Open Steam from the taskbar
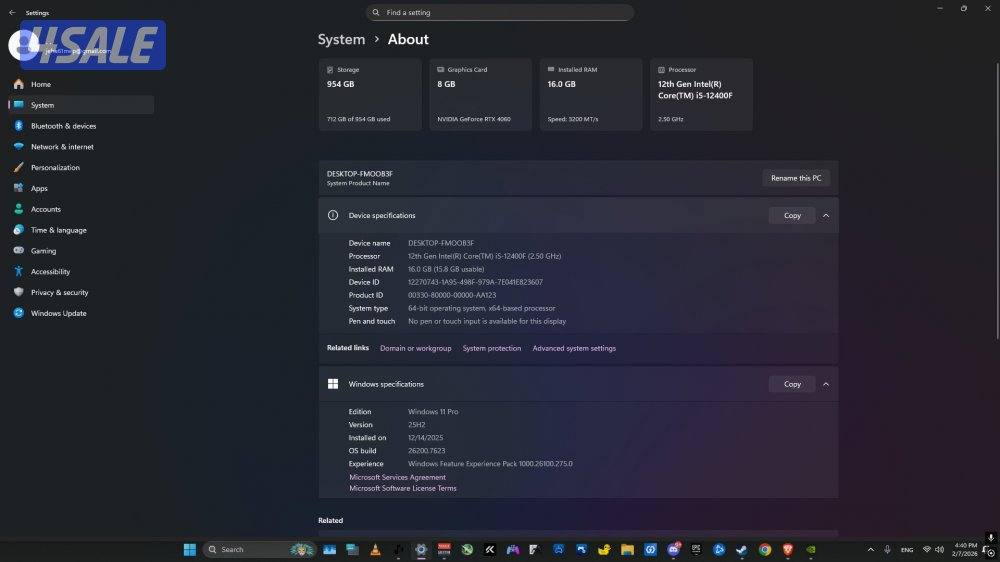Viewport: 1000px width, 562px height. point(742,550)
